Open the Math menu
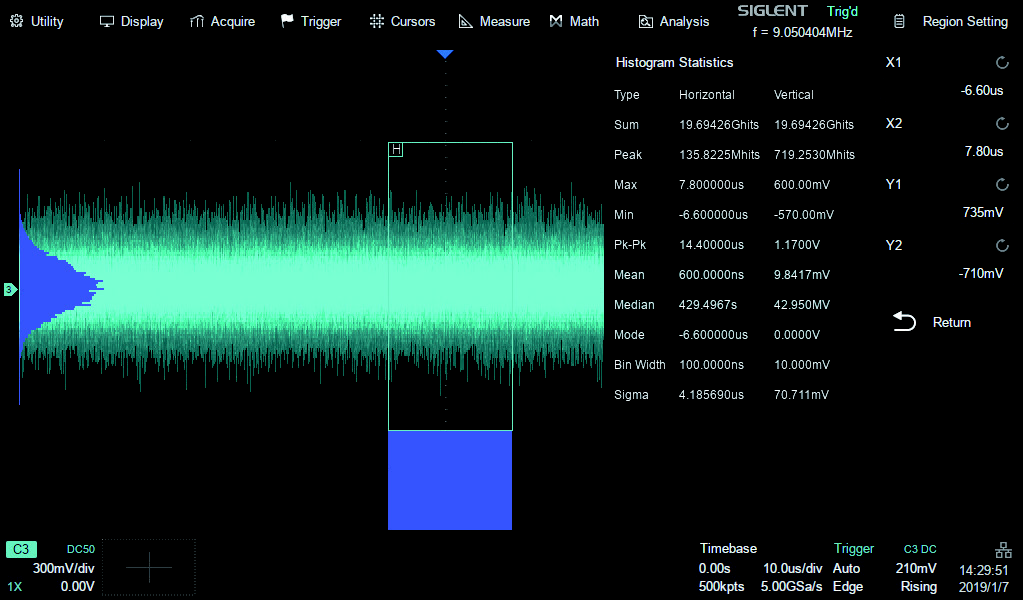The height and width of the screenshot is (600, 1023). click(574, 22)
